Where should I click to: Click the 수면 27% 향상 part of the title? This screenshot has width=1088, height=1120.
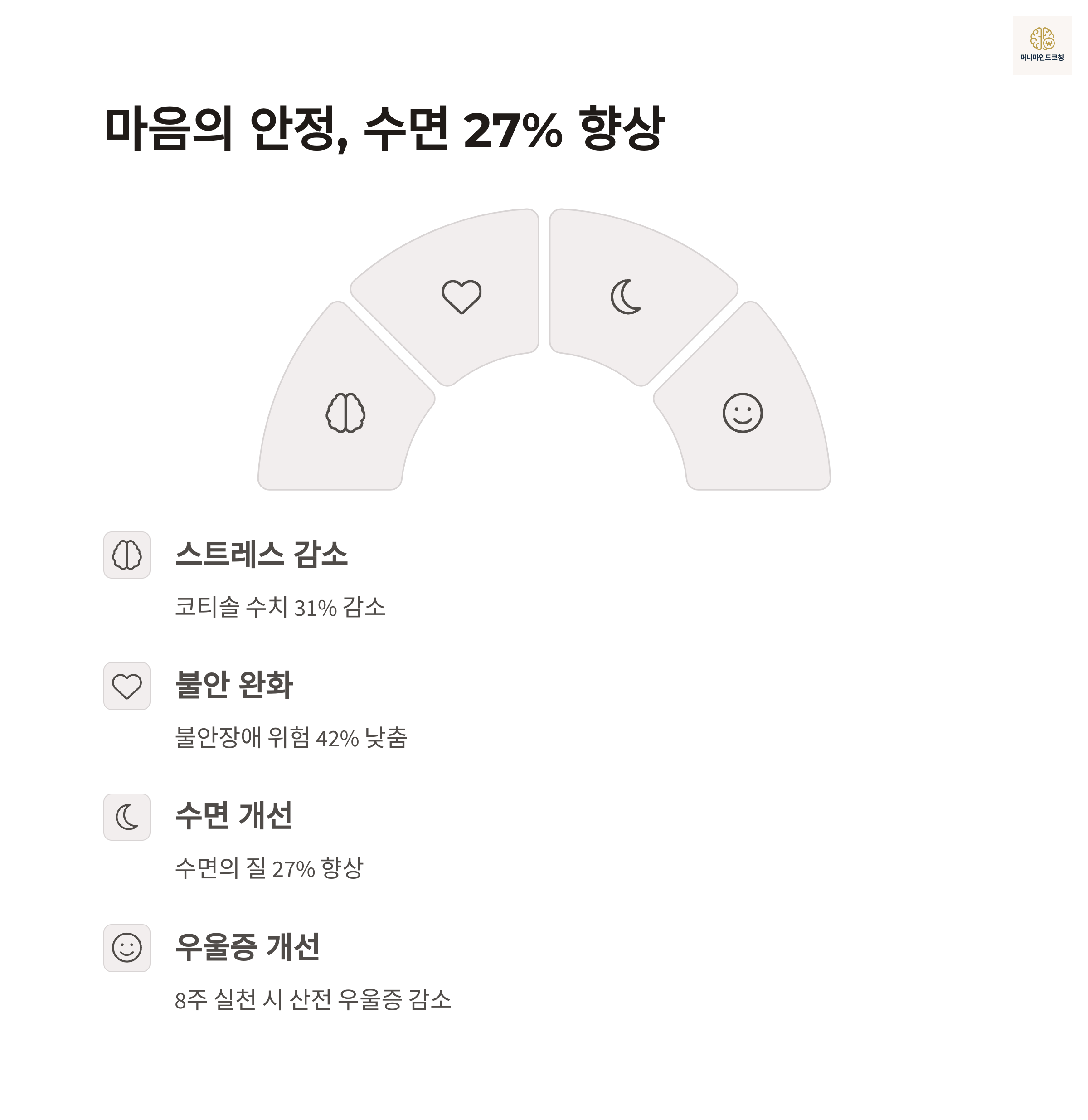[x=514, y=128]
